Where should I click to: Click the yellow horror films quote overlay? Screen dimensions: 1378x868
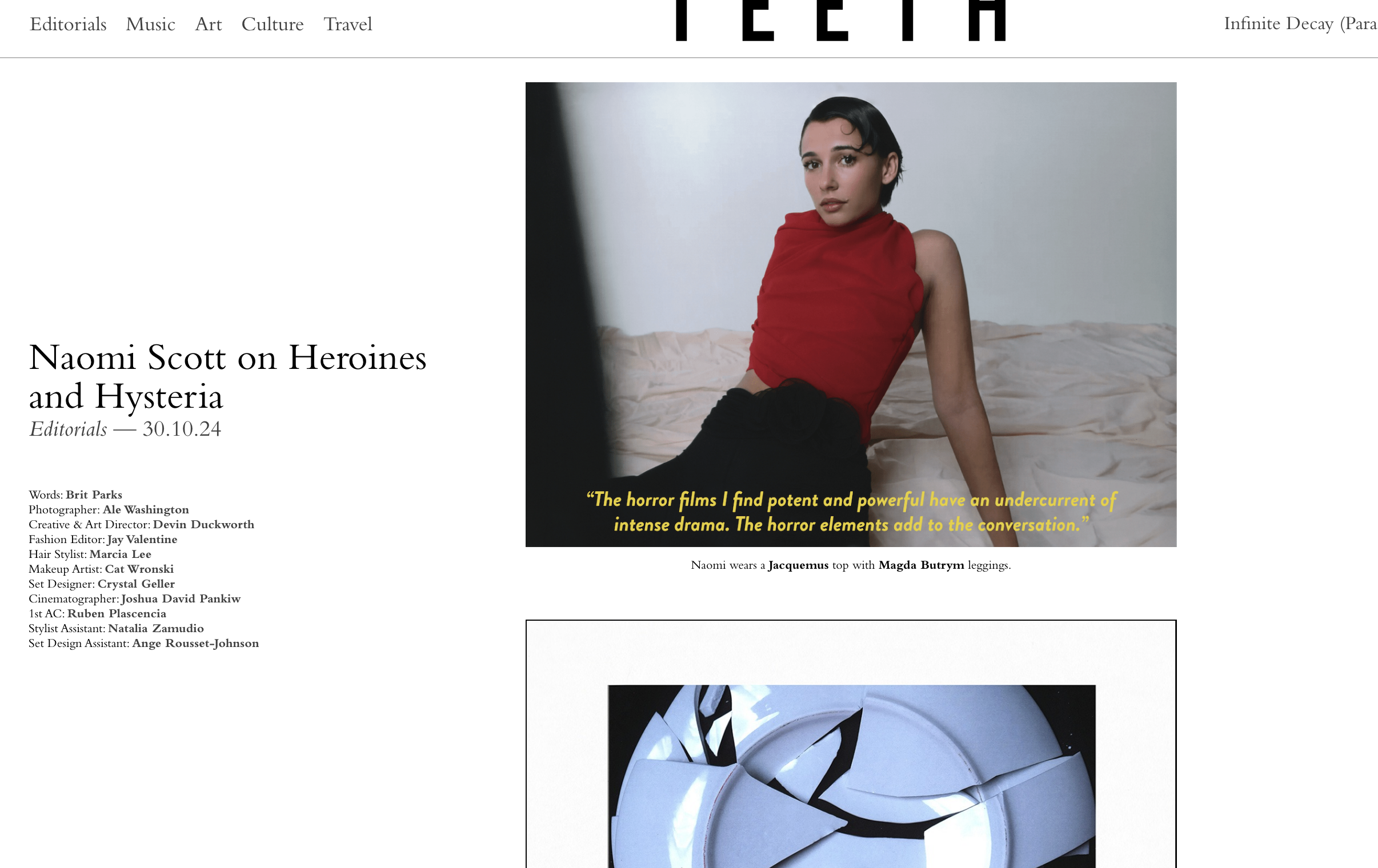click(x=851, y=512)
